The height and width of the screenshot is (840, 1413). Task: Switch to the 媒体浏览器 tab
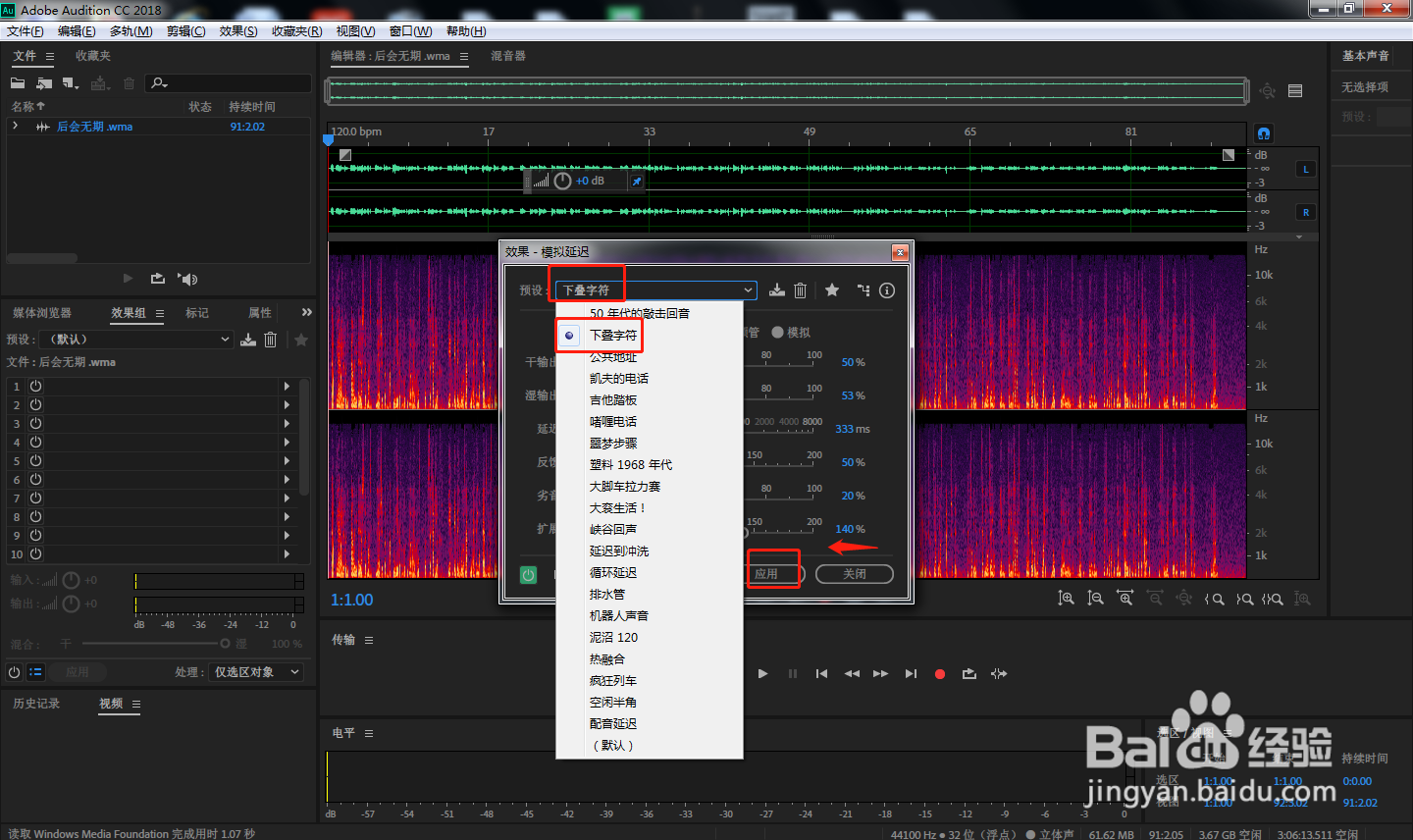(x=42, y=313)
